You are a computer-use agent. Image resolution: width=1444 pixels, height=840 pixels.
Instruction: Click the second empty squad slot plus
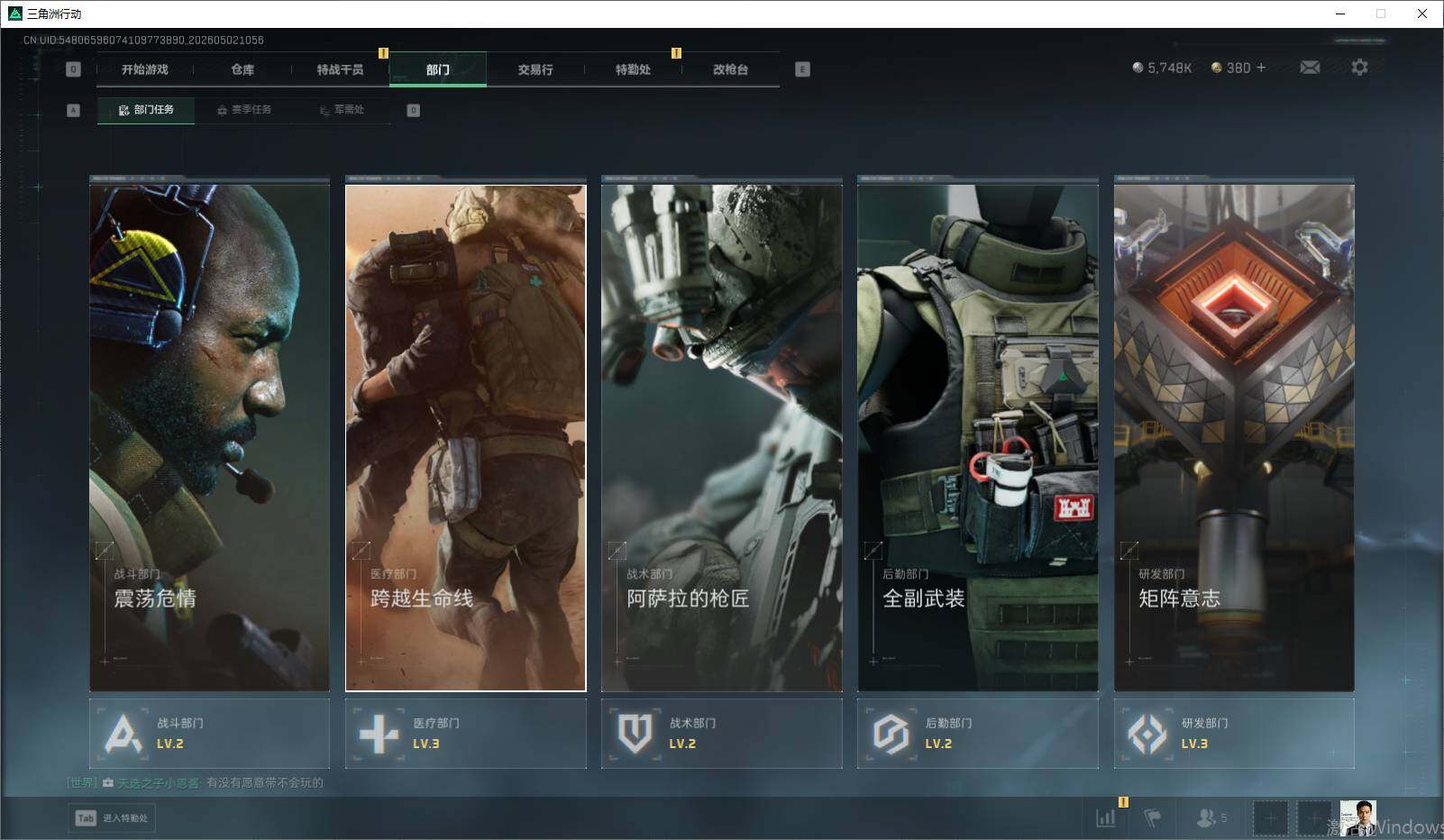1313,818
